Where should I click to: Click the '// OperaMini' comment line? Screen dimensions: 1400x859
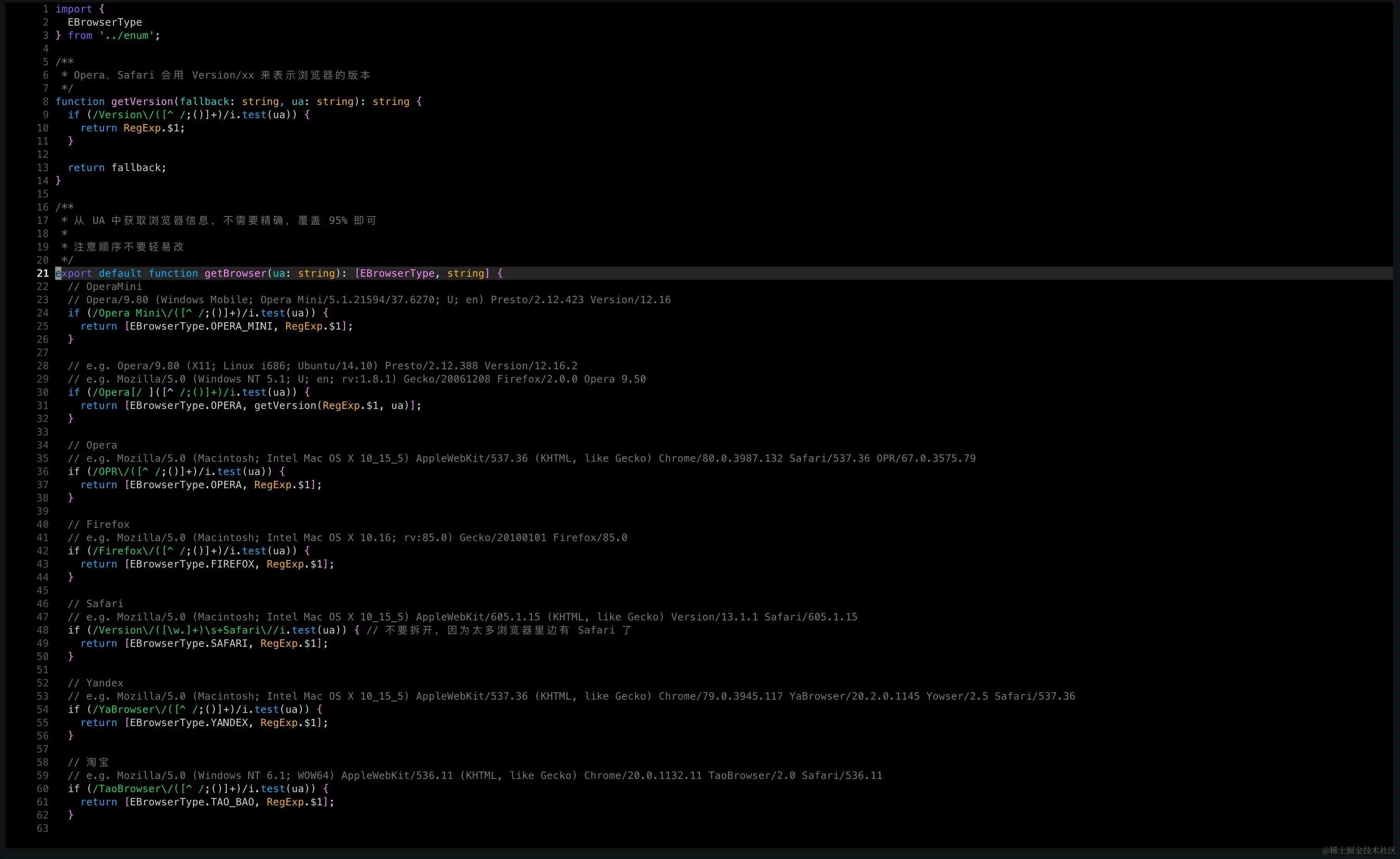(x=105, y=286)
